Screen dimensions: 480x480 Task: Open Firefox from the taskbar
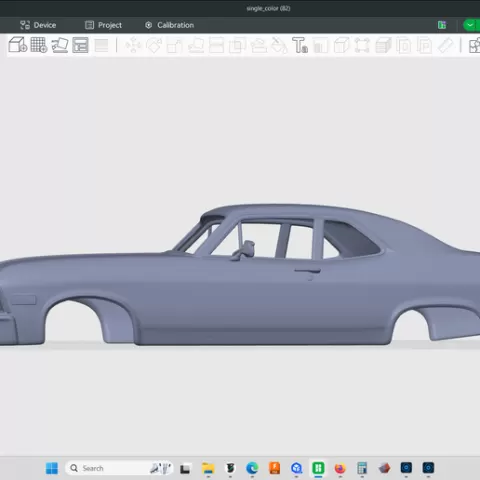click(x=340, y=468)
